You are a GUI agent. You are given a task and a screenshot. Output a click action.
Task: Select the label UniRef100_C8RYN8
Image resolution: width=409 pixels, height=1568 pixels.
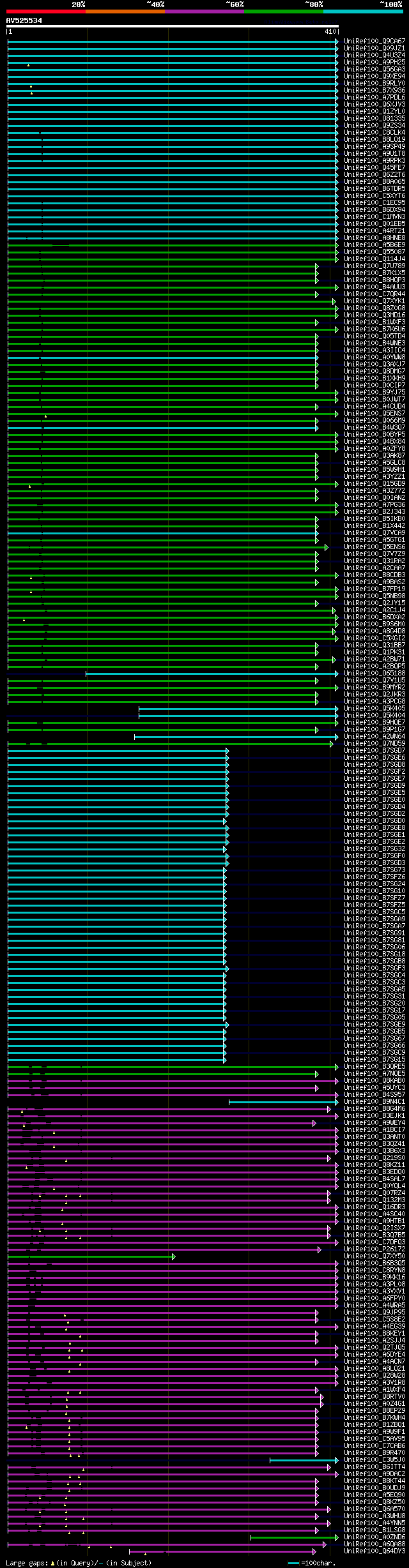374,1270
